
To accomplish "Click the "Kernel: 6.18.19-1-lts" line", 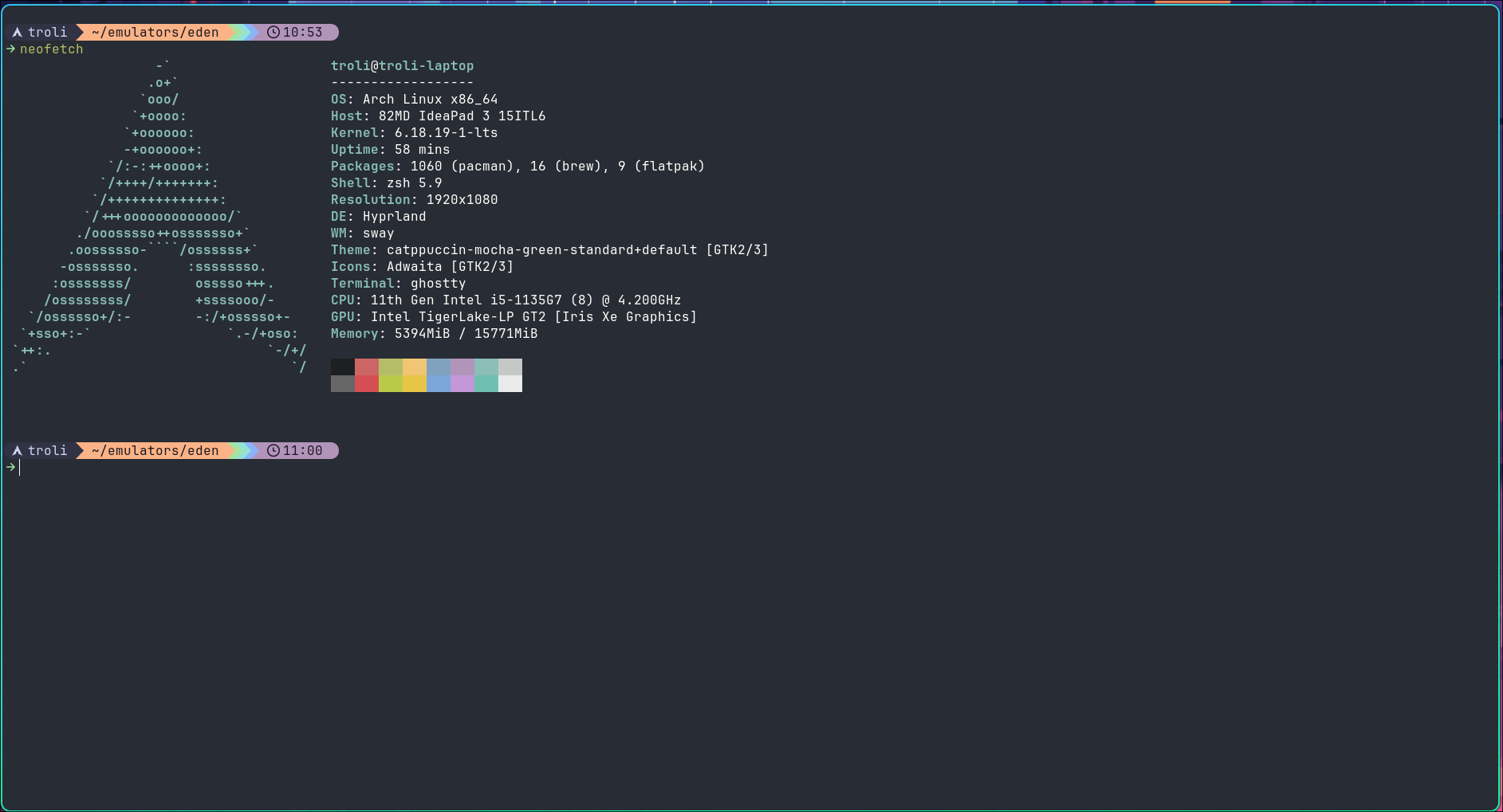I will tap(415, 133).
